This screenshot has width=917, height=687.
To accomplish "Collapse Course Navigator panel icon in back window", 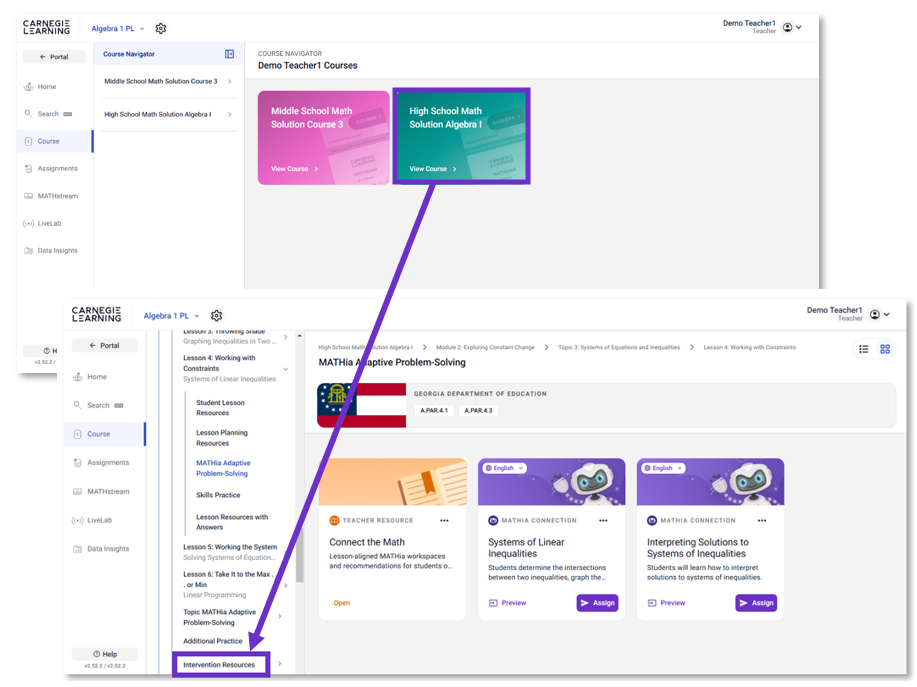I will pos(229,54).
